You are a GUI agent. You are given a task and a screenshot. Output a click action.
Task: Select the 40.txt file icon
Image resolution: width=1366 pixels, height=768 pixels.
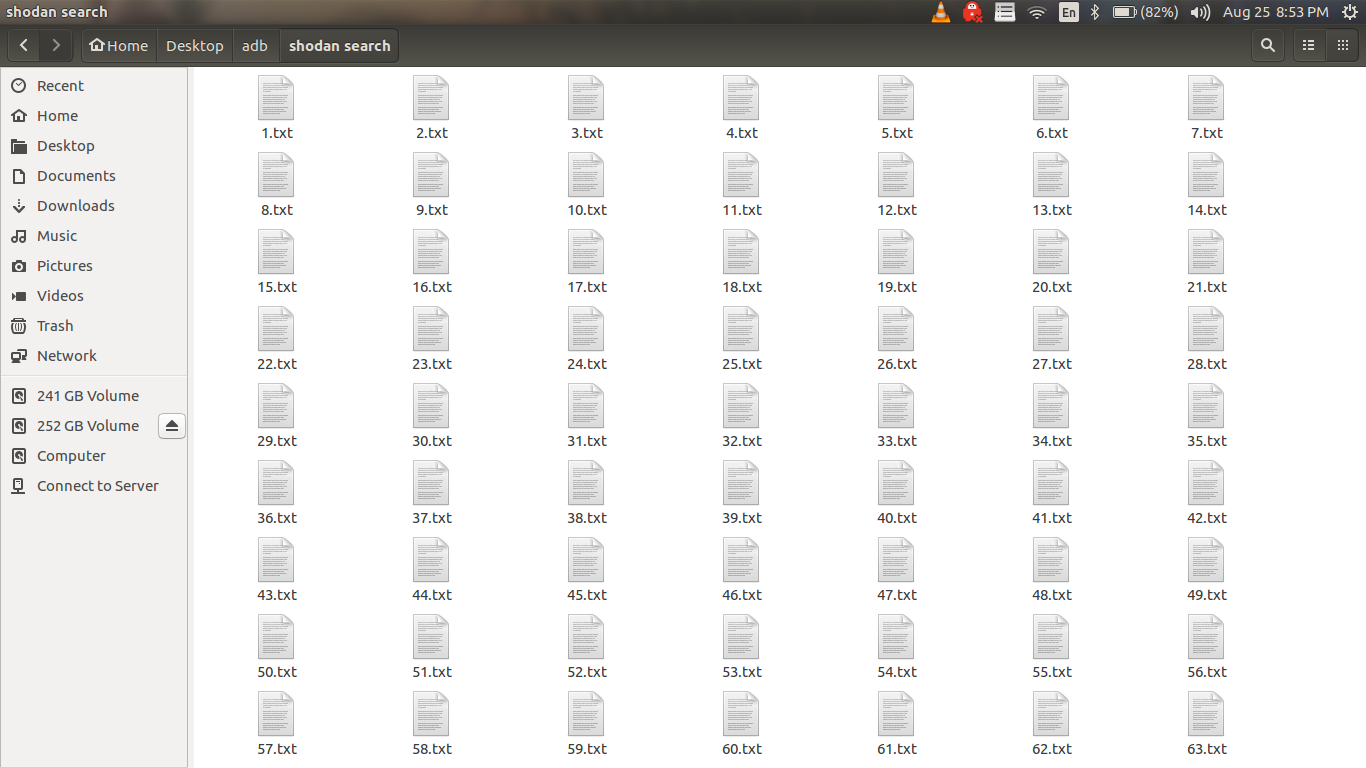[x=896, y=483]
